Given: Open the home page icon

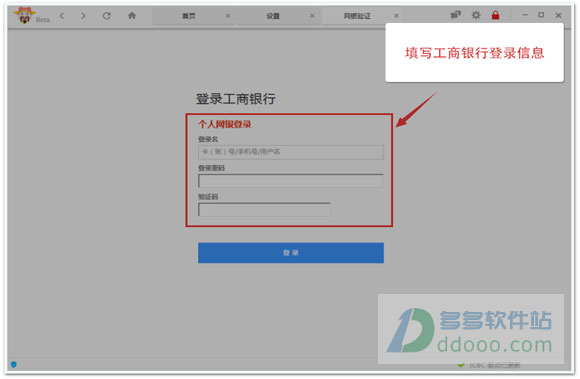Looking at the screenshot, I should coord(132,16).
